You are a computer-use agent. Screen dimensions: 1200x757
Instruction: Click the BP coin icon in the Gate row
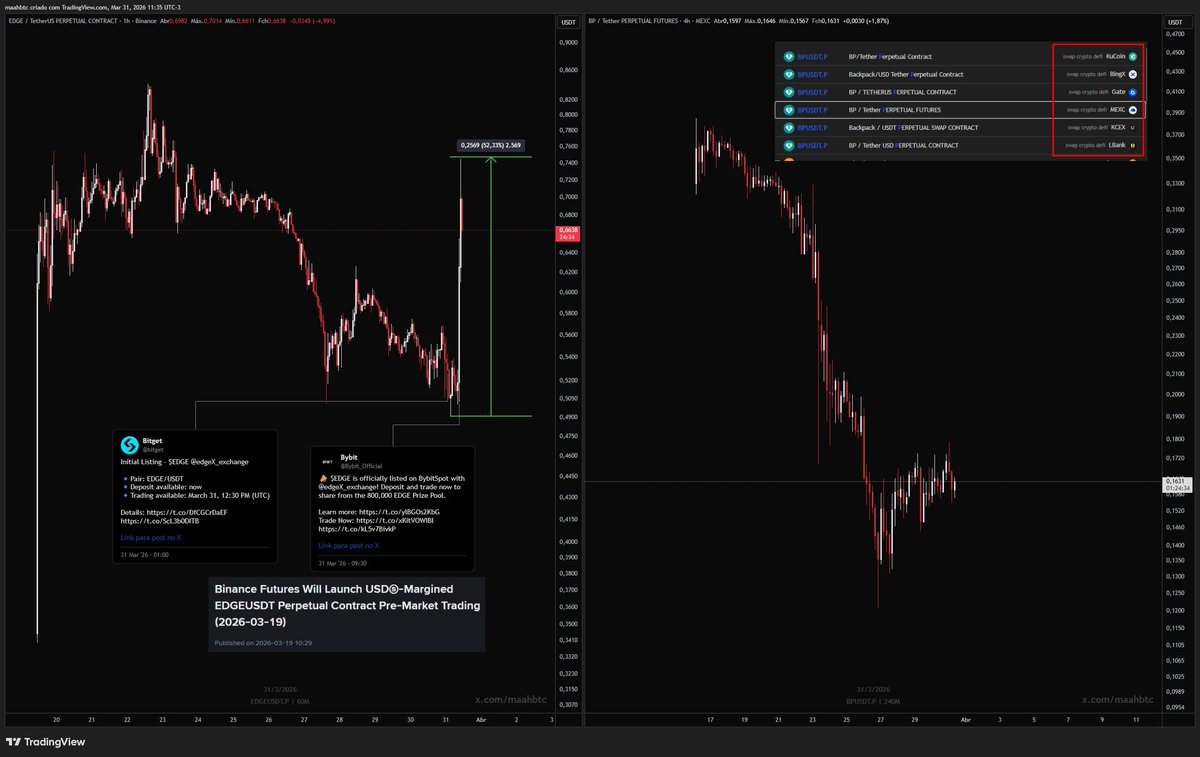[x=788, y=92]
